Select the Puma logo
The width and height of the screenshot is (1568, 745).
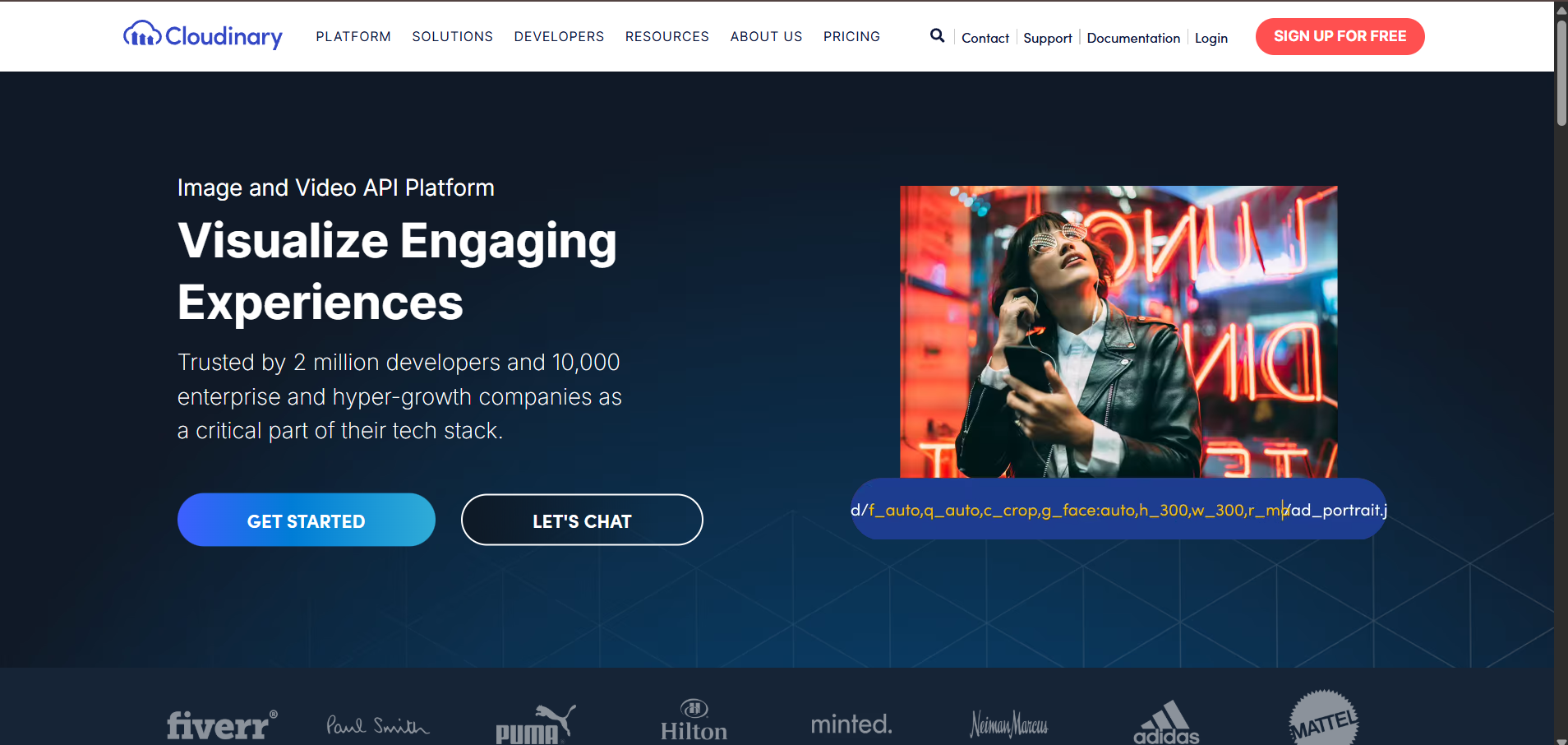(535, 724)
